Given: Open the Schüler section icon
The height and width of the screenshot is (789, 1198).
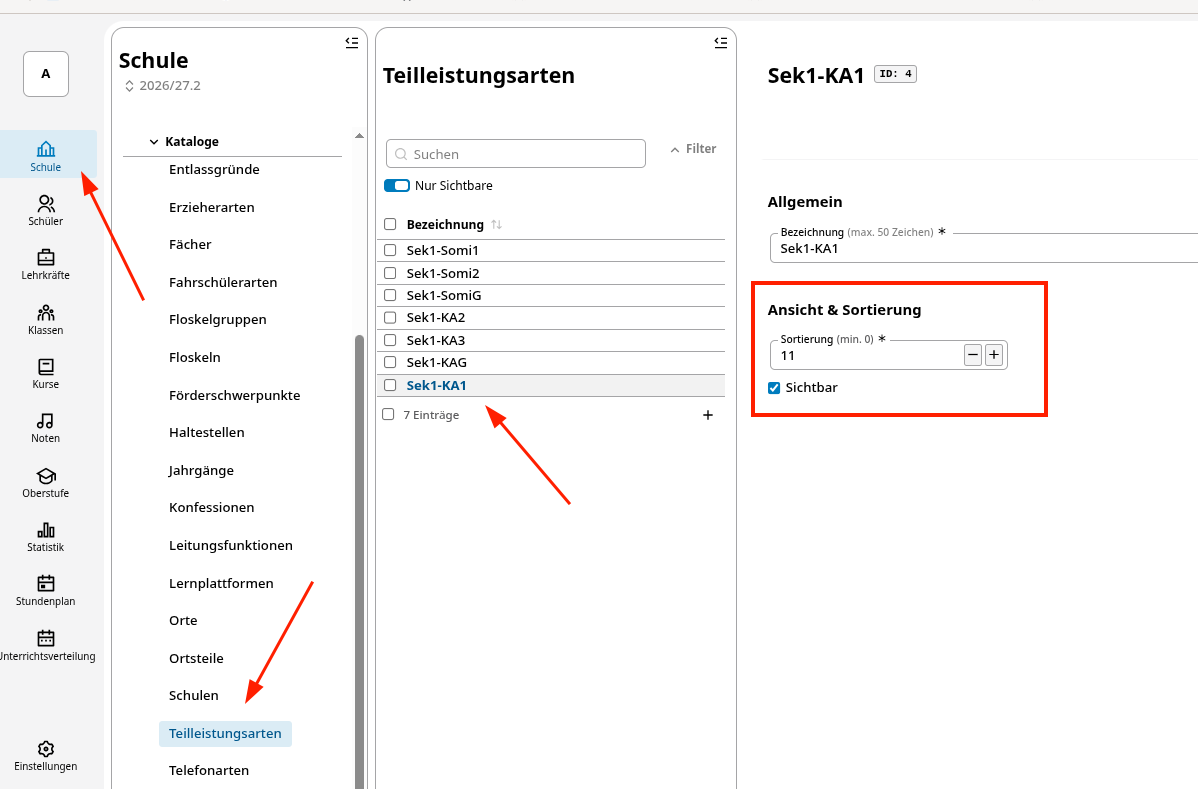Looking at the screenshot, I should (x=46, y=203).
